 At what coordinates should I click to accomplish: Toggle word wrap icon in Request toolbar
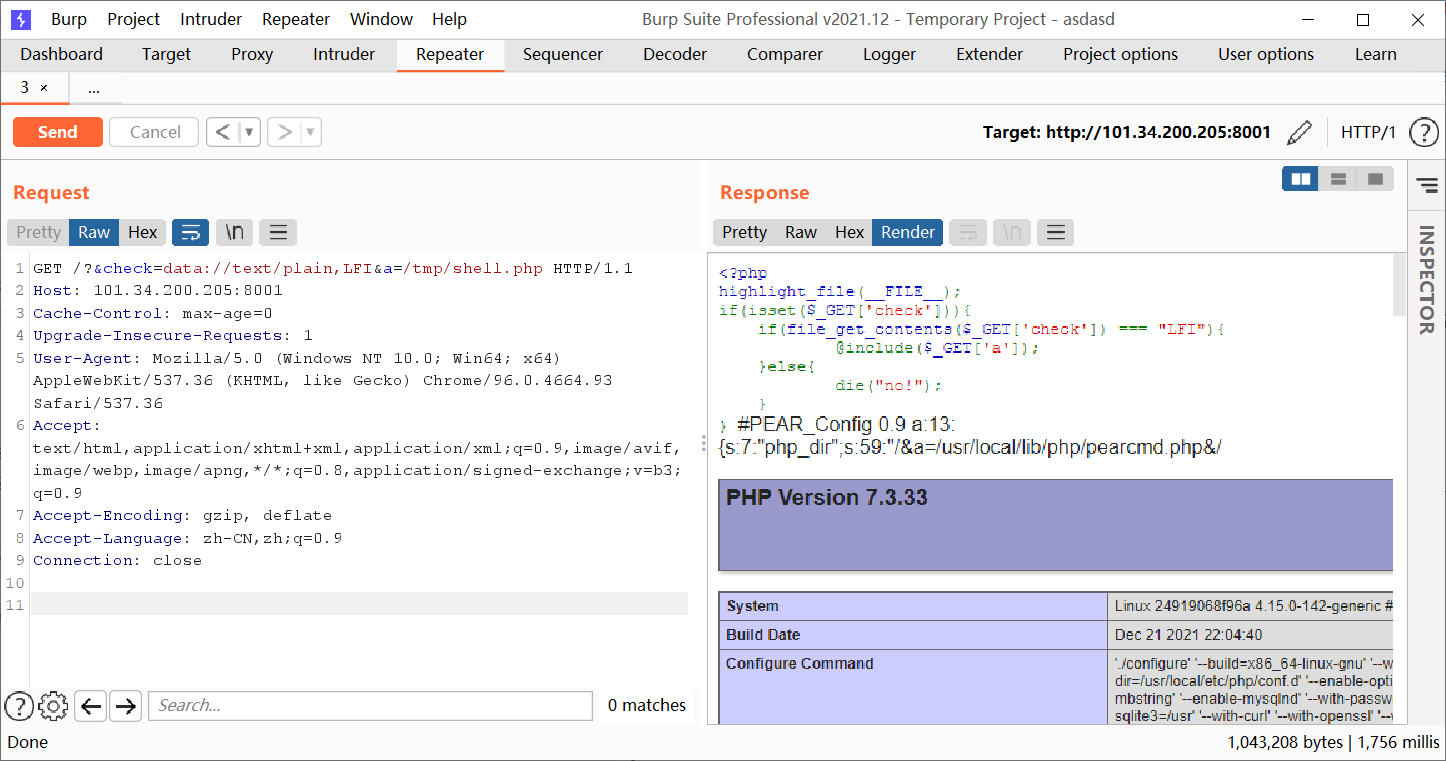tap(190, 232)
